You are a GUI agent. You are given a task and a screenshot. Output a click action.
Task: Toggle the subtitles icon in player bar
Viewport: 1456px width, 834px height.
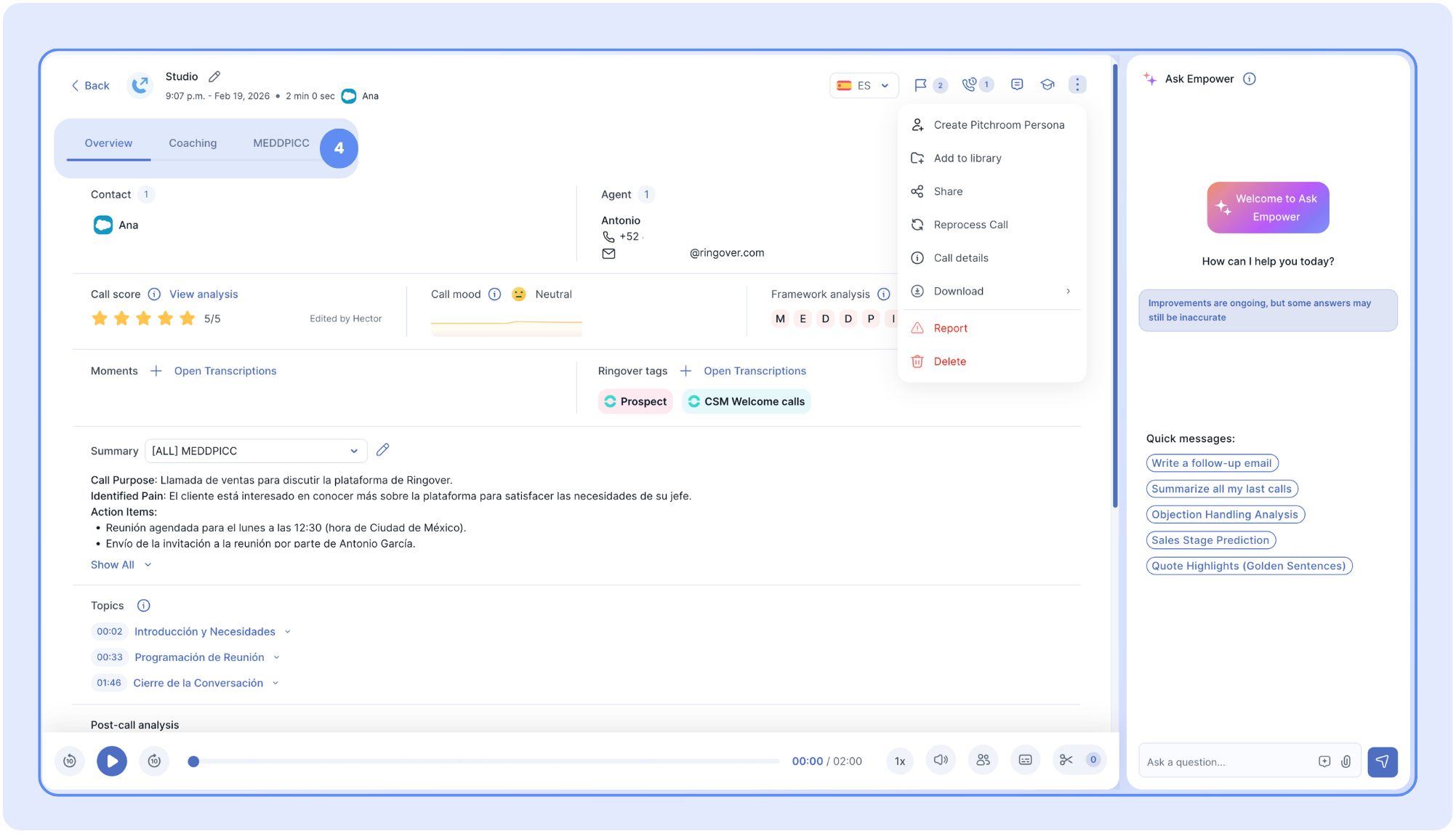pyautogui.click(x=1025, y=760)
